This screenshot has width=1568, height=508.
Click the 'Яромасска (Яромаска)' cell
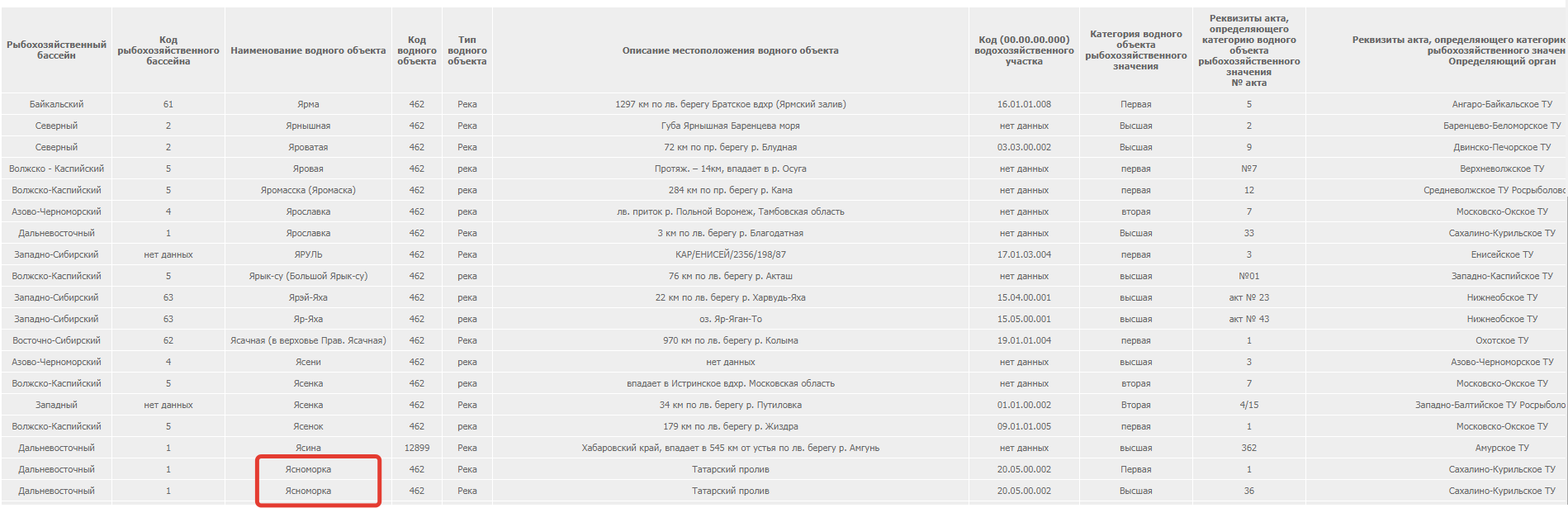(308, 190)
